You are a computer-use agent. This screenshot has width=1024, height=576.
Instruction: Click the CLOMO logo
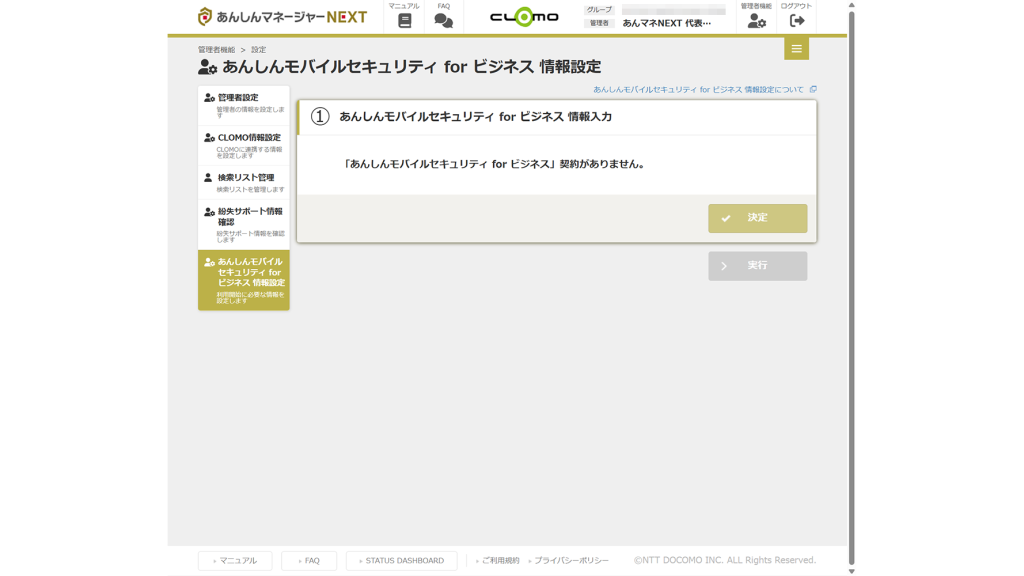pos(524,17)
